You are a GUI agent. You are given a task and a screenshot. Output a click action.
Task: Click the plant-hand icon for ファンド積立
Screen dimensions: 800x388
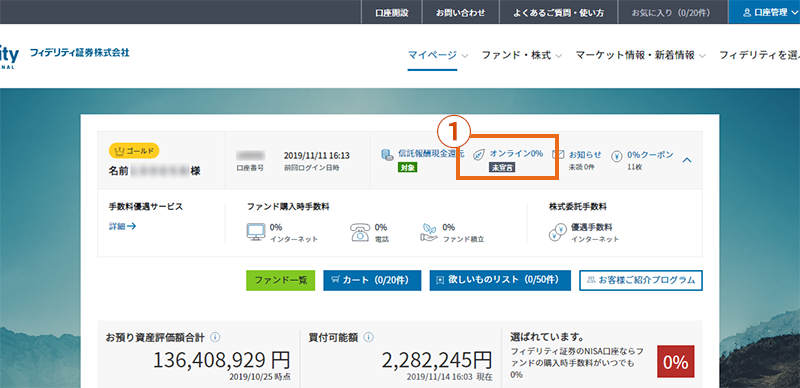429,232
